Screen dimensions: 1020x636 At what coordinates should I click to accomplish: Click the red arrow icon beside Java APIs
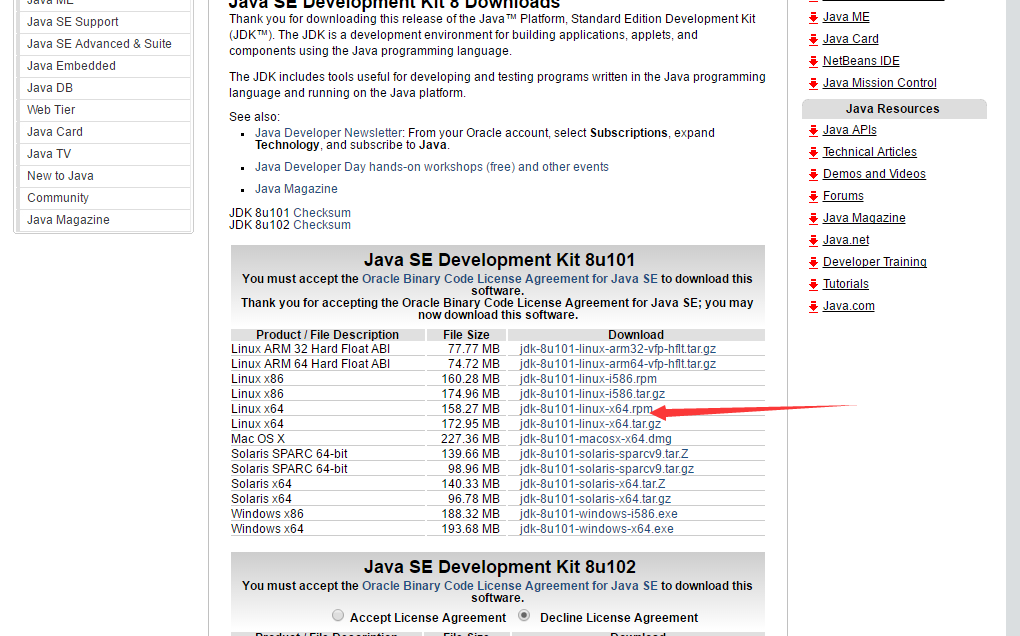pyautogui.click(x=813, y=131)
